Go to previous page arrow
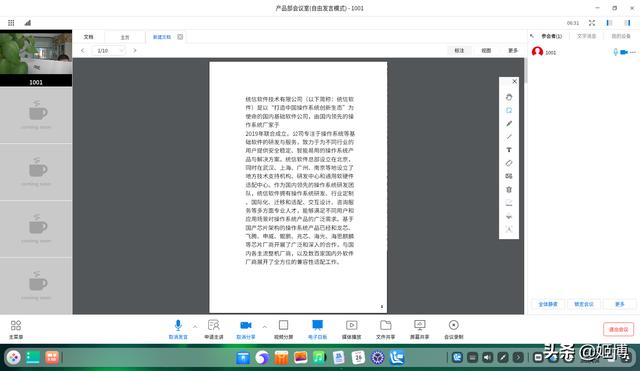 82,51
